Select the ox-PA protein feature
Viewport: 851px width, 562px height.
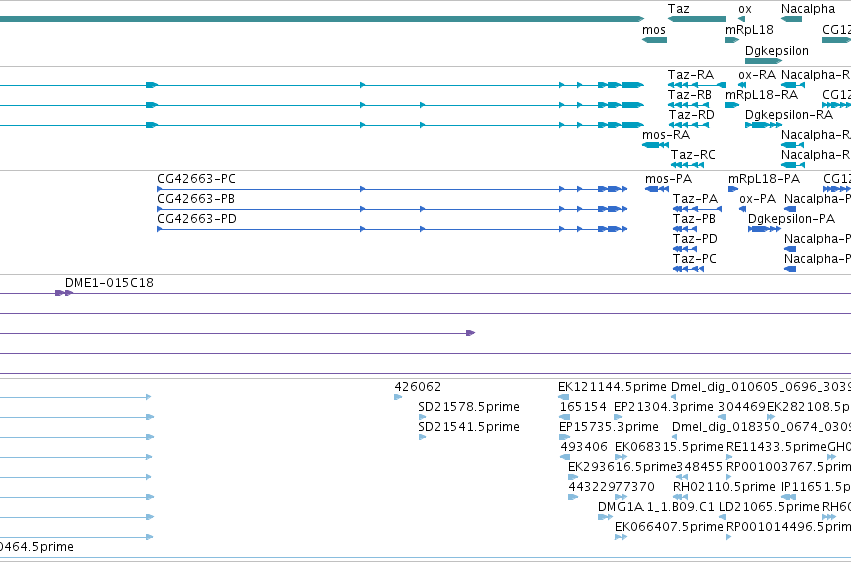[742, 209]
